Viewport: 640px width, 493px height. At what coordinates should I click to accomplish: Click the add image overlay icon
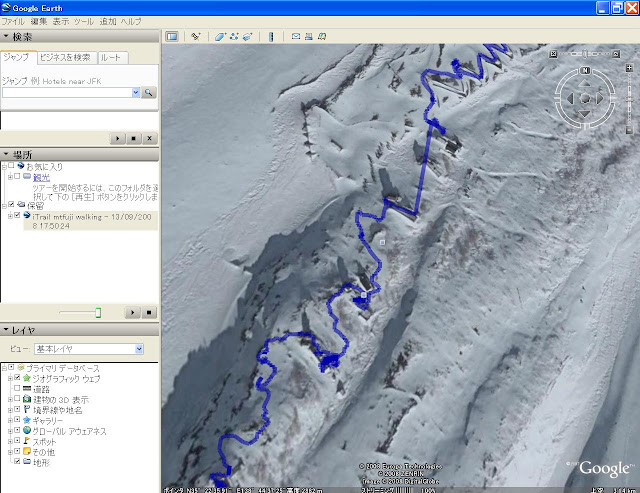[x=247, y=37]
